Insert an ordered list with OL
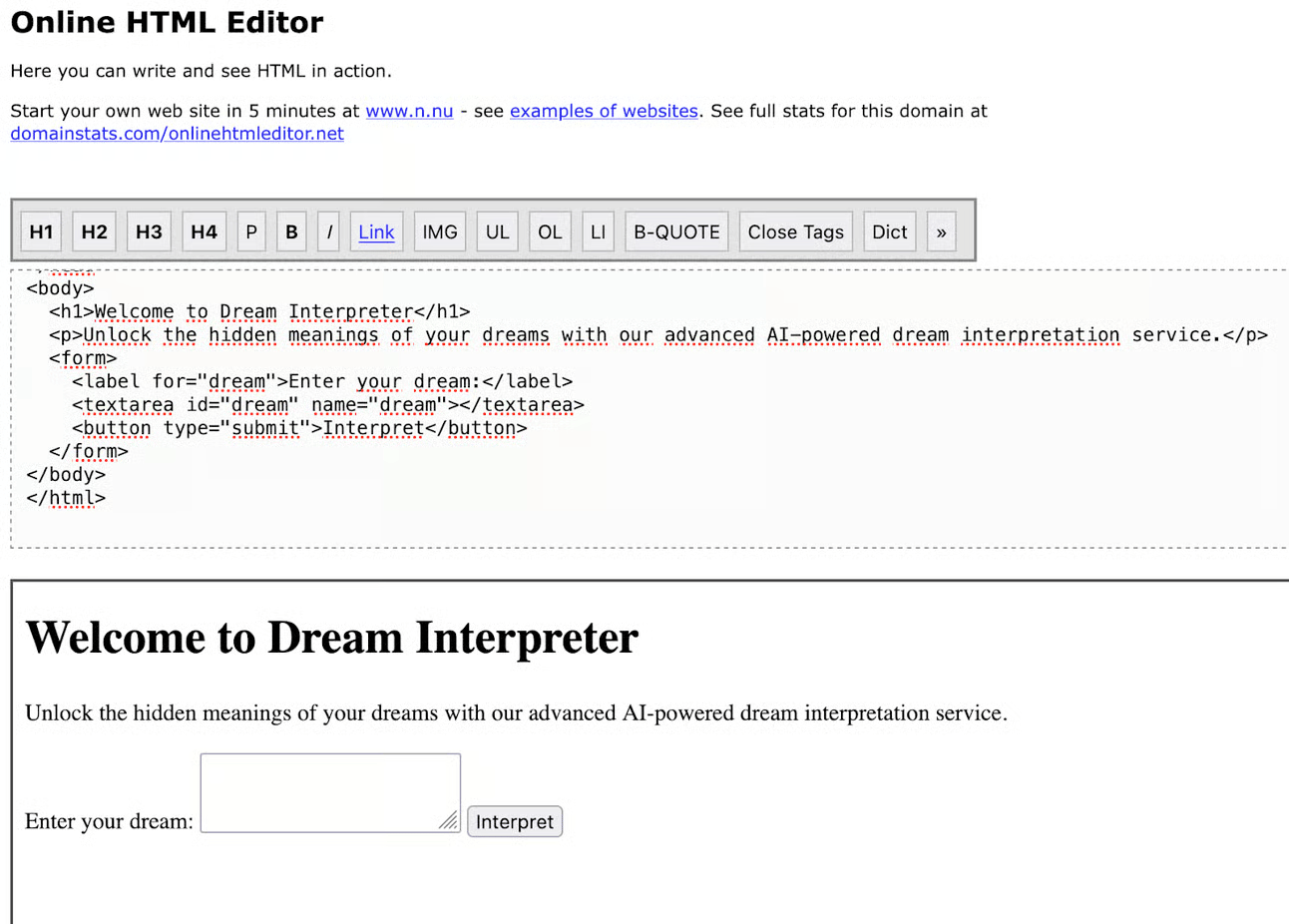1289x924 pixels. [x=550, y=231]
